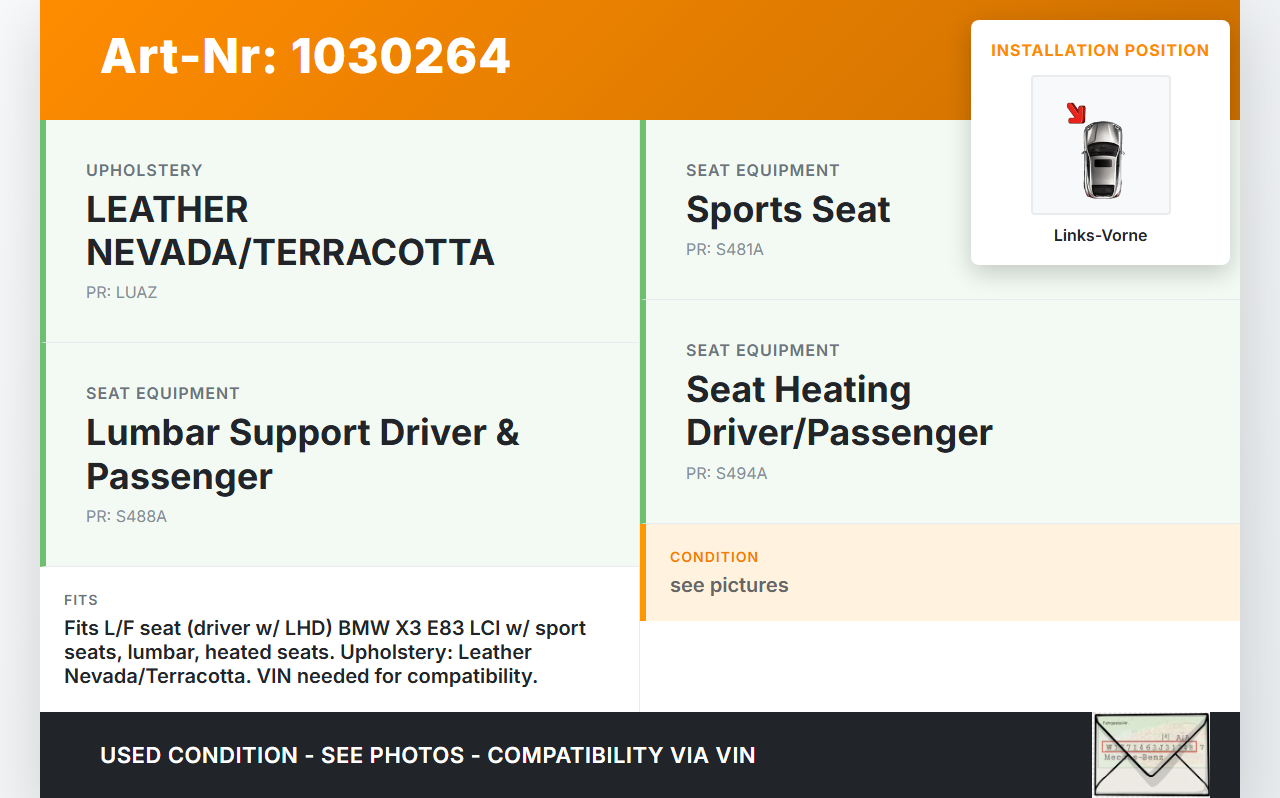Click the VIN envelope thumbnail

[x=1151, y=754]
